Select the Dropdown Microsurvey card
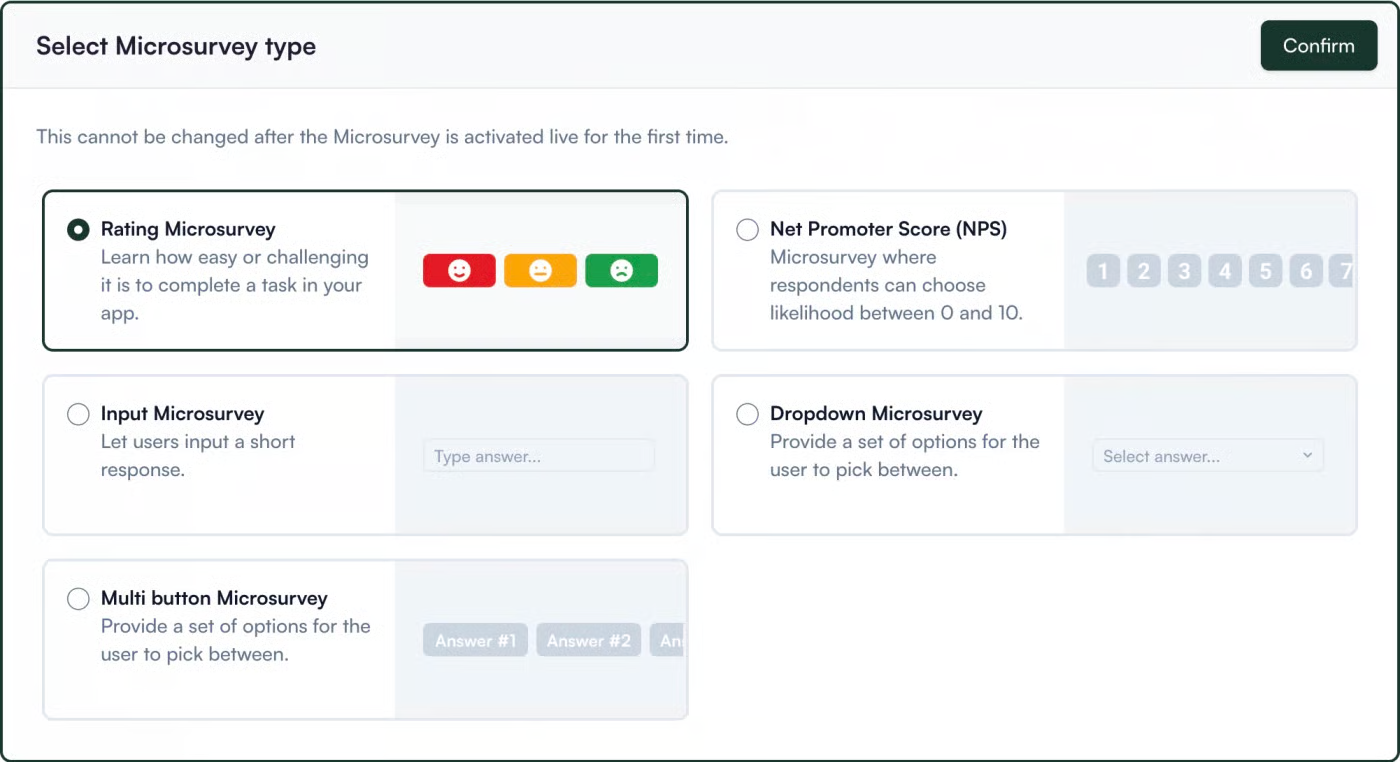Image resolution: width=1400 pixels, height=762 pixels. (890, 455)
